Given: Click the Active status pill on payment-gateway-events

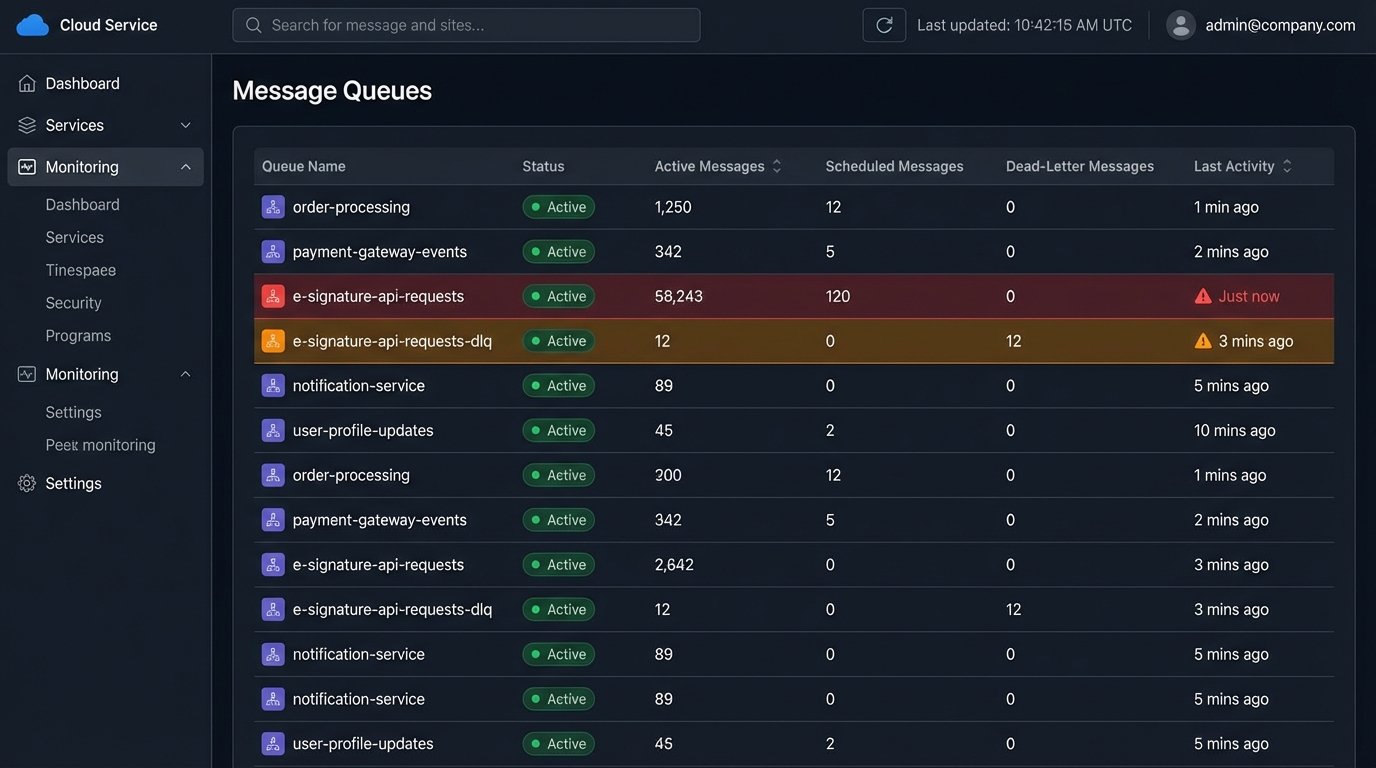Looking at the screenshot, I should (558, 251).
